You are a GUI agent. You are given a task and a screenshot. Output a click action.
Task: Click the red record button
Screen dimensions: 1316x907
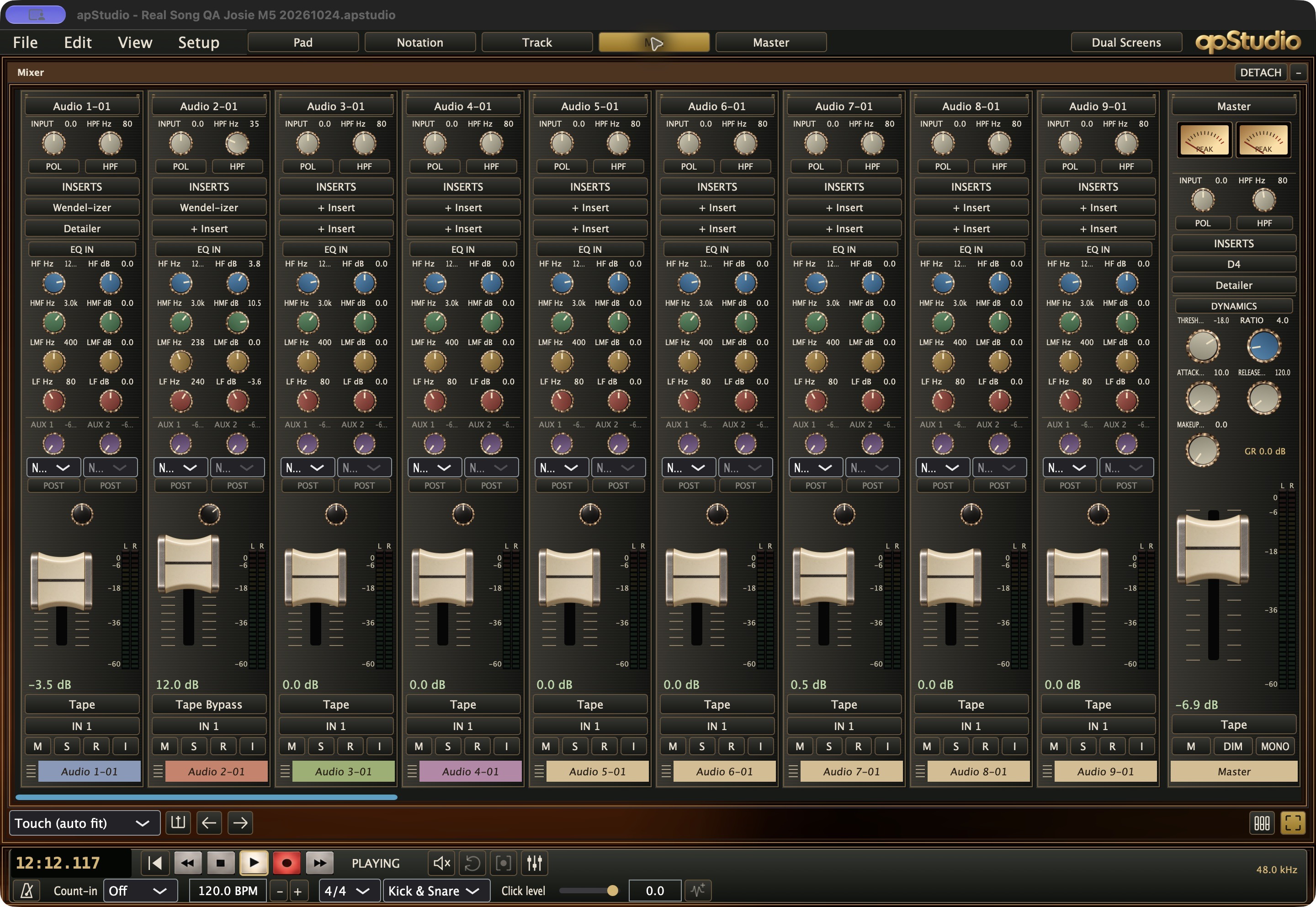tap(287, 863)
